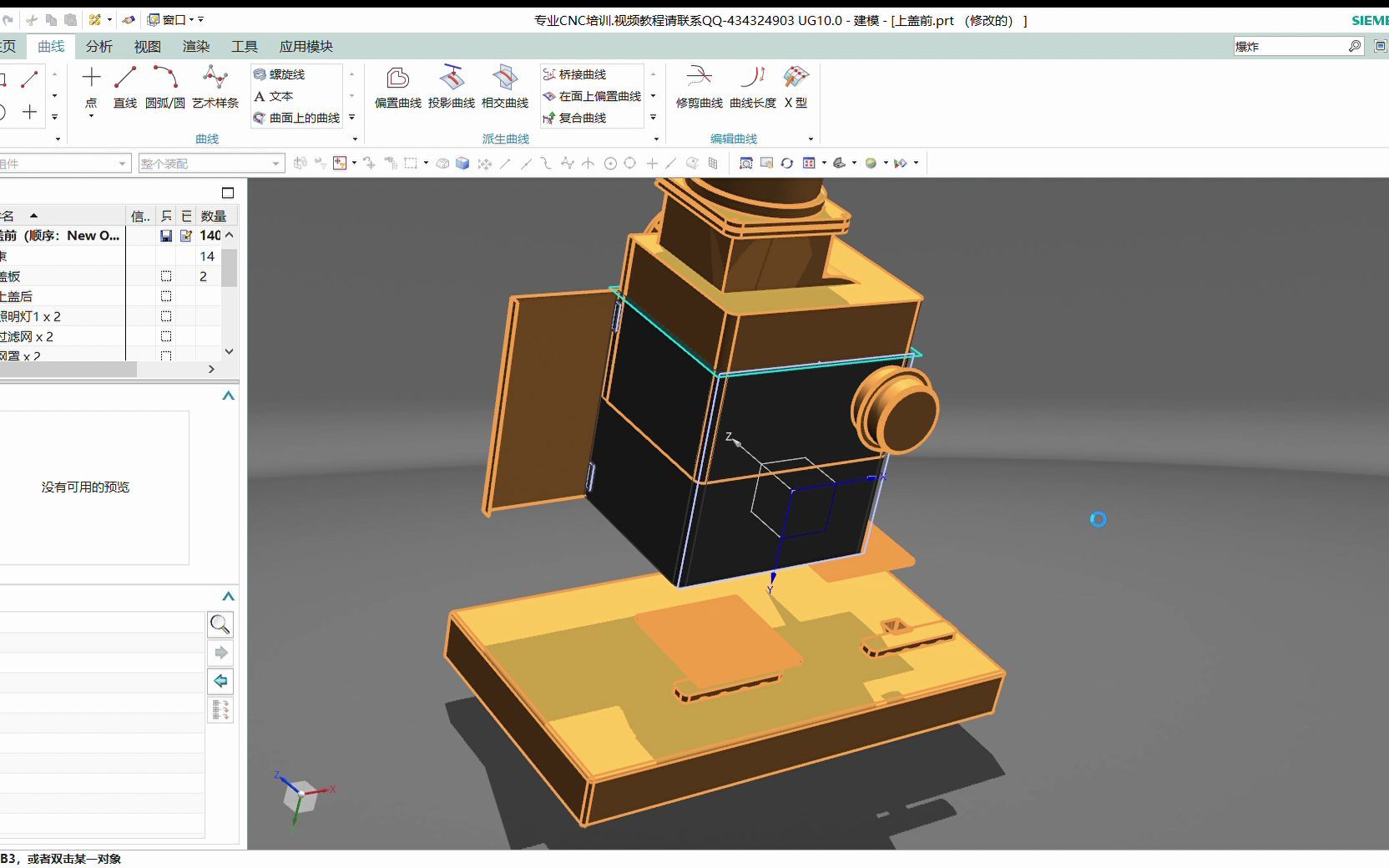Image resolution: width=1389 pixels, height=868 pixels.
Task: Check the checkbox next to 上盖后
Action: pos(166,296)
